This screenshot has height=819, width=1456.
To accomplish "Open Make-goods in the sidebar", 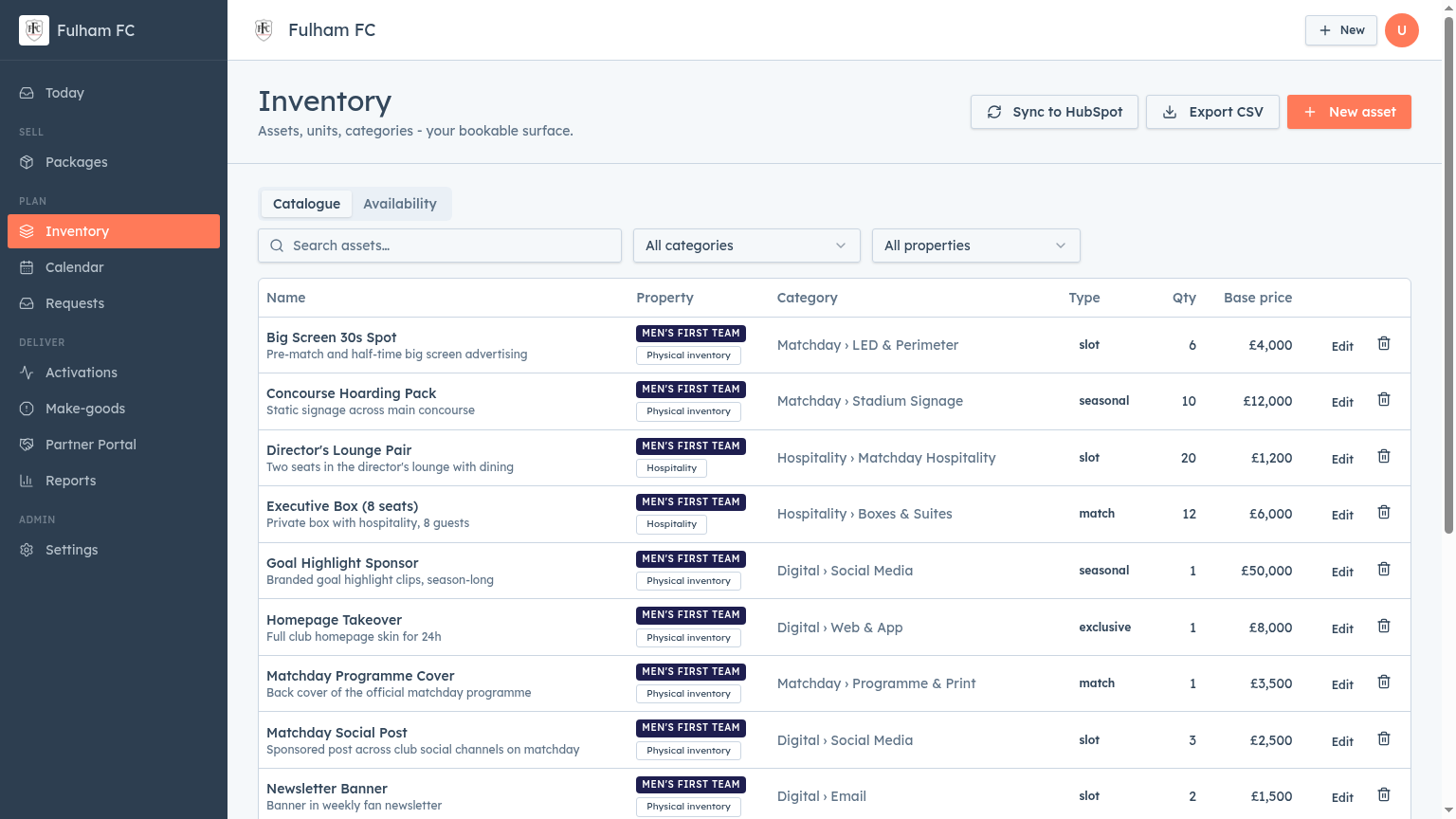I will [114, 409].
